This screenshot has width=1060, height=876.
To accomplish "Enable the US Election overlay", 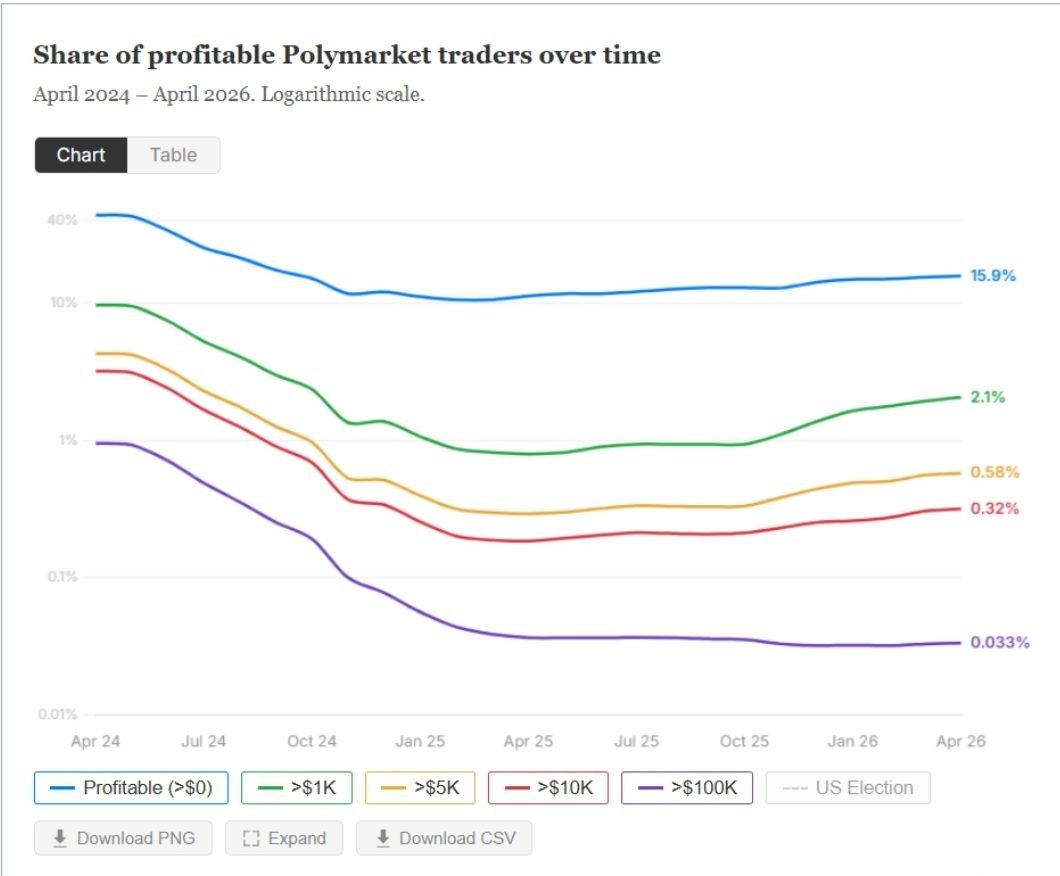I will [847, 788].
